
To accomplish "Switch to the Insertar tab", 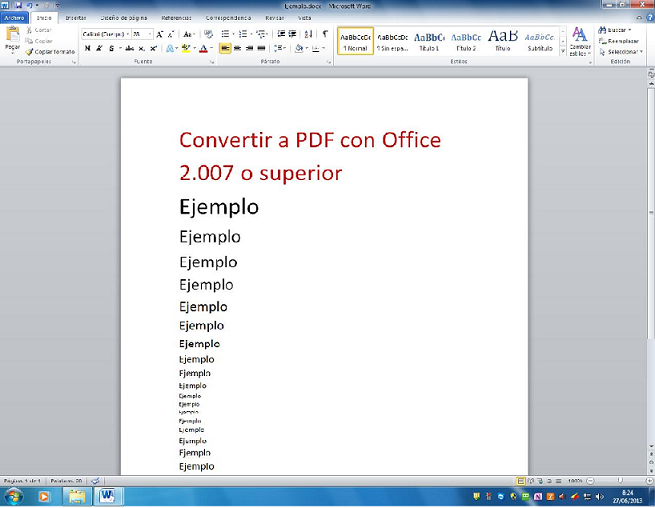I will click(x=76, y=18).
